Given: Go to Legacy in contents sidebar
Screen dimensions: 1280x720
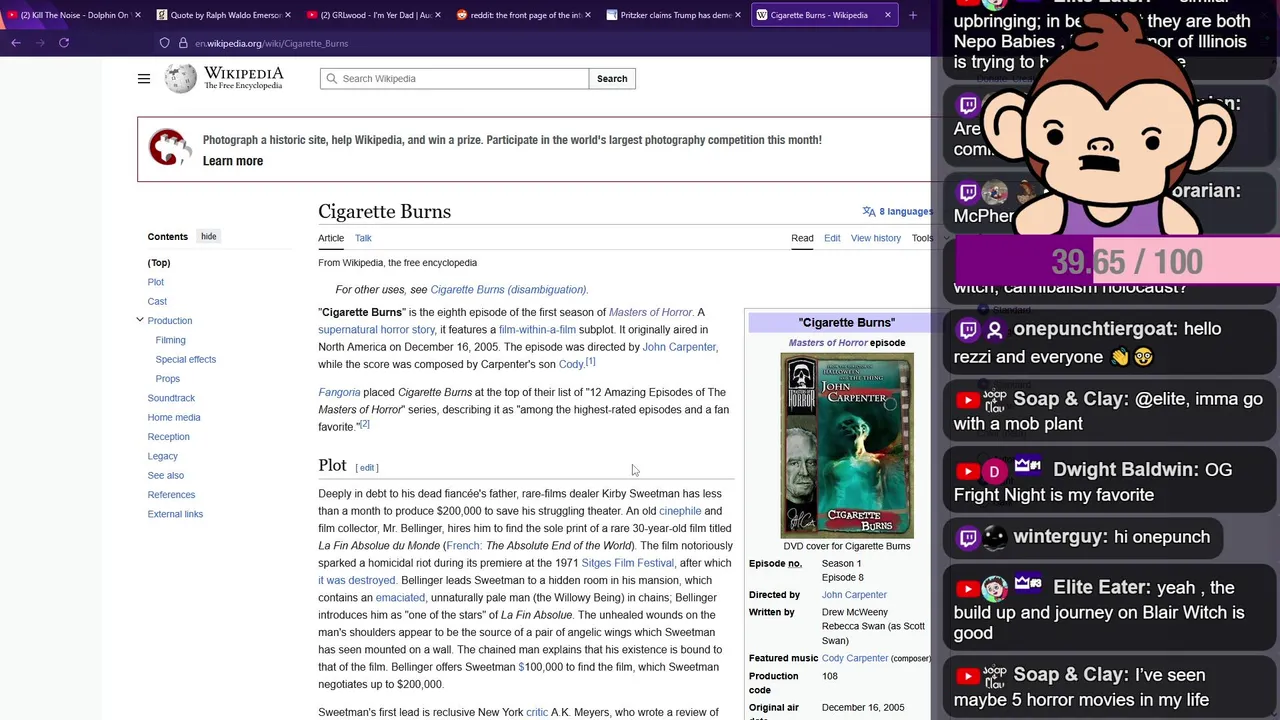Looking at the screenshot, I should click(x=162, y=456).
